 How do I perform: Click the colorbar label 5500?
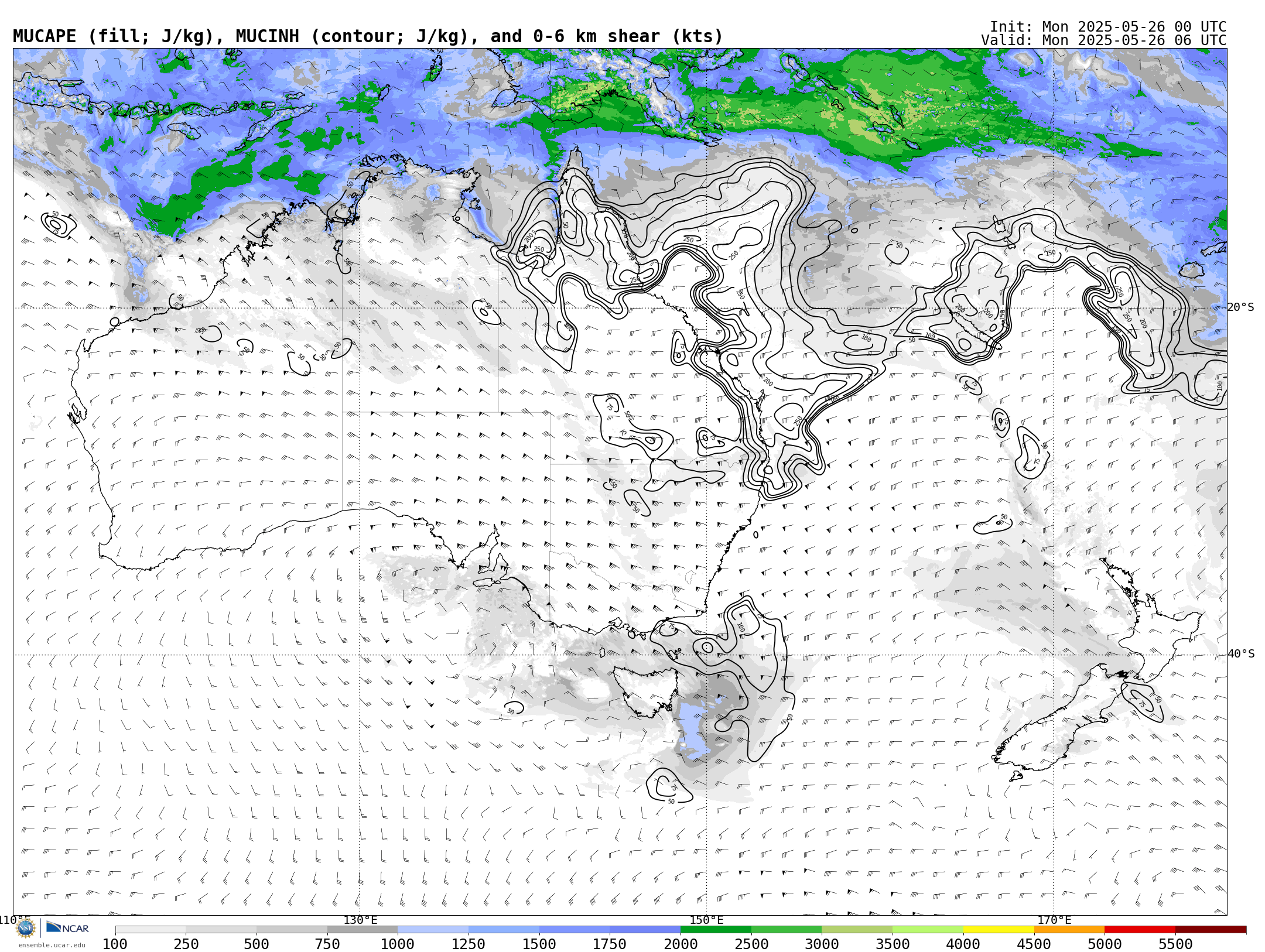click(x=1176, y=944)
